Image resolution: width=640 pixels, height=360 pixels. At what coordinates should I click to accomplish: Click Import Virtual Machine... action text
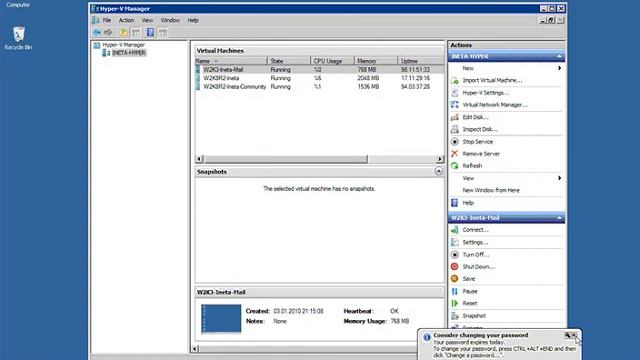[x=492, y=80]
